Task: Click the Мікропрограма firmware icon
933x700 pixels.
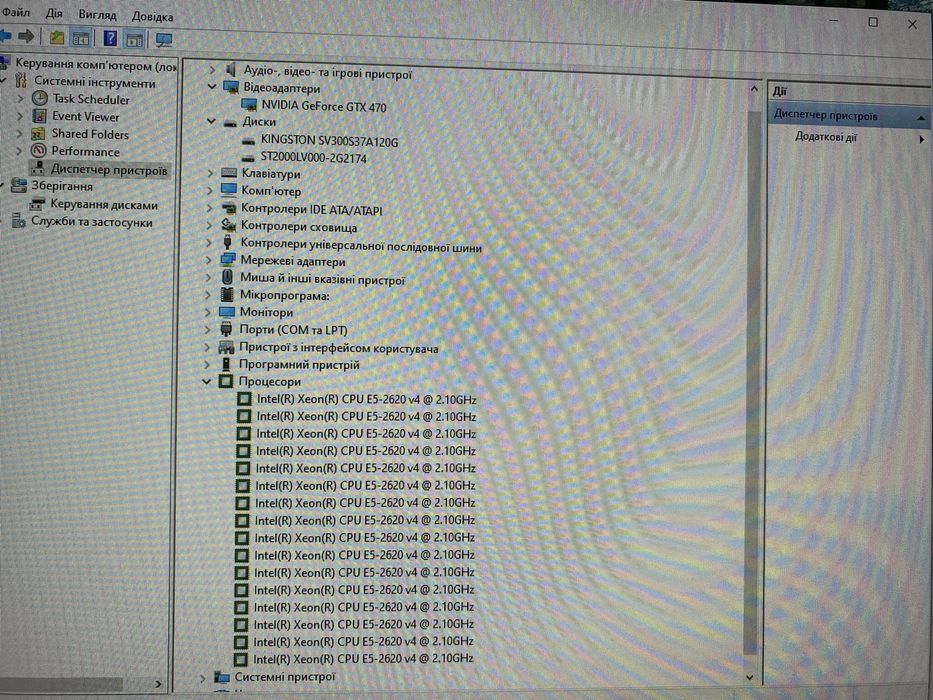Action: 227,295
